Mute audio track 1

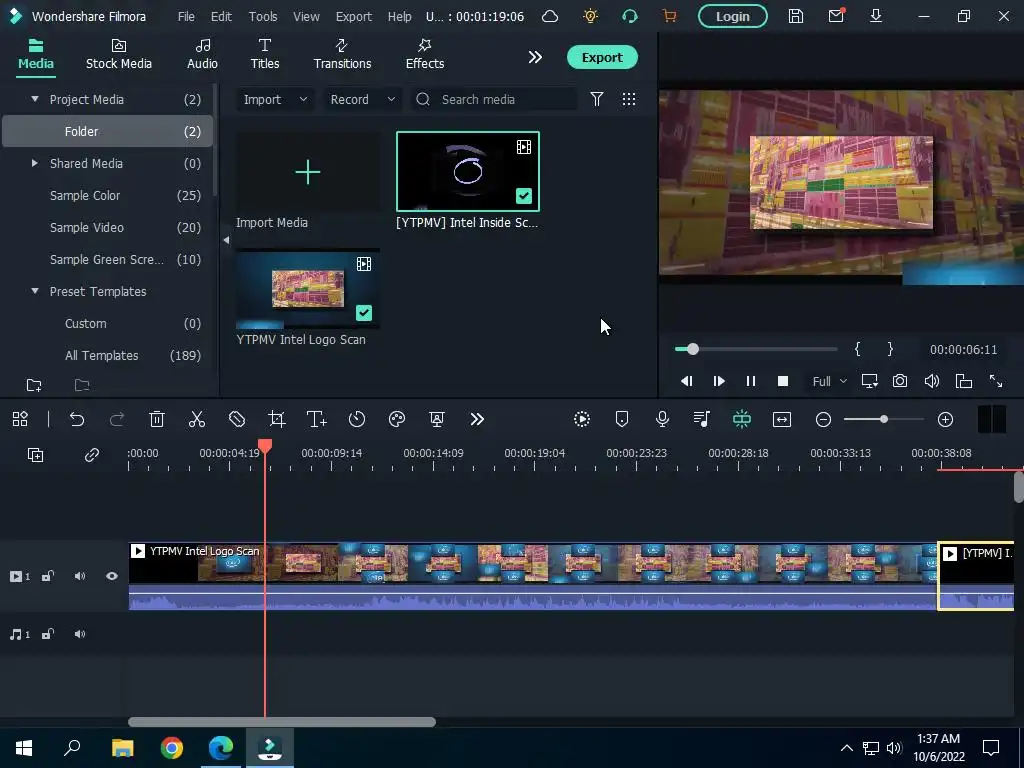80,634
